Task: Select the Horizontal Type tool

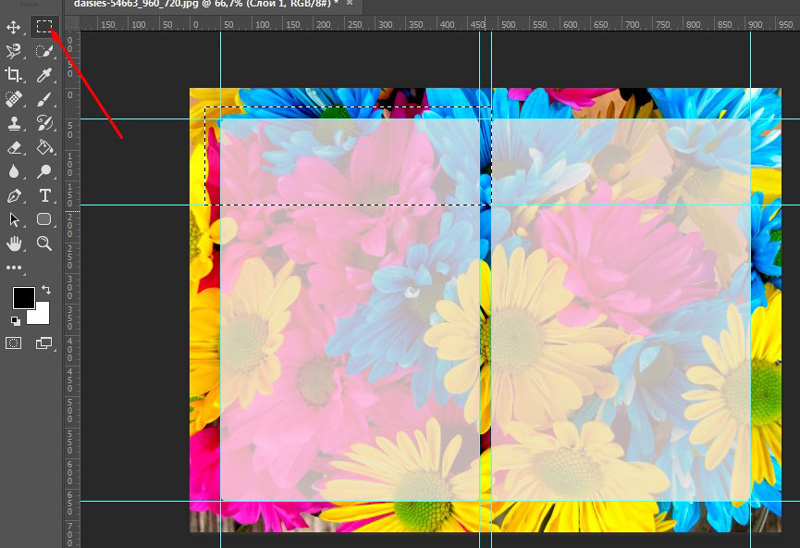Action: click(x=44, y=195)
